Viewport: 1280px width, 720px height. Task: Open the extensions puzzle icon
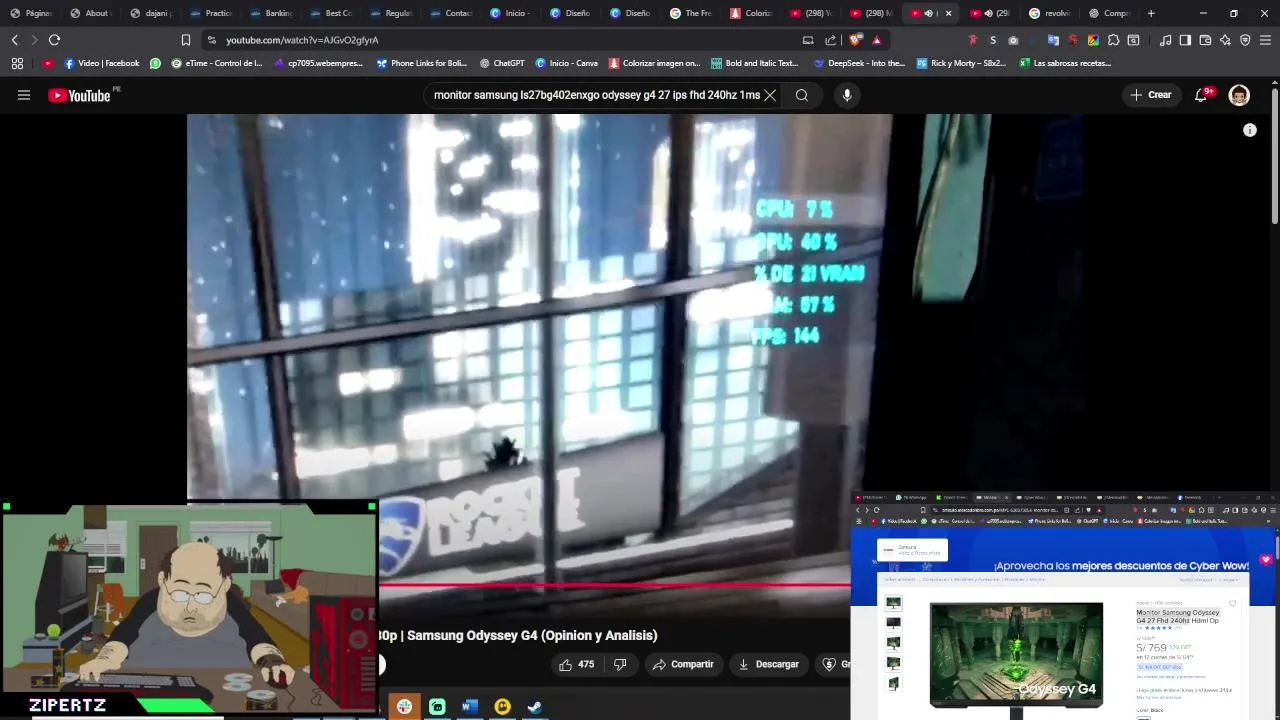point(1113,40)
